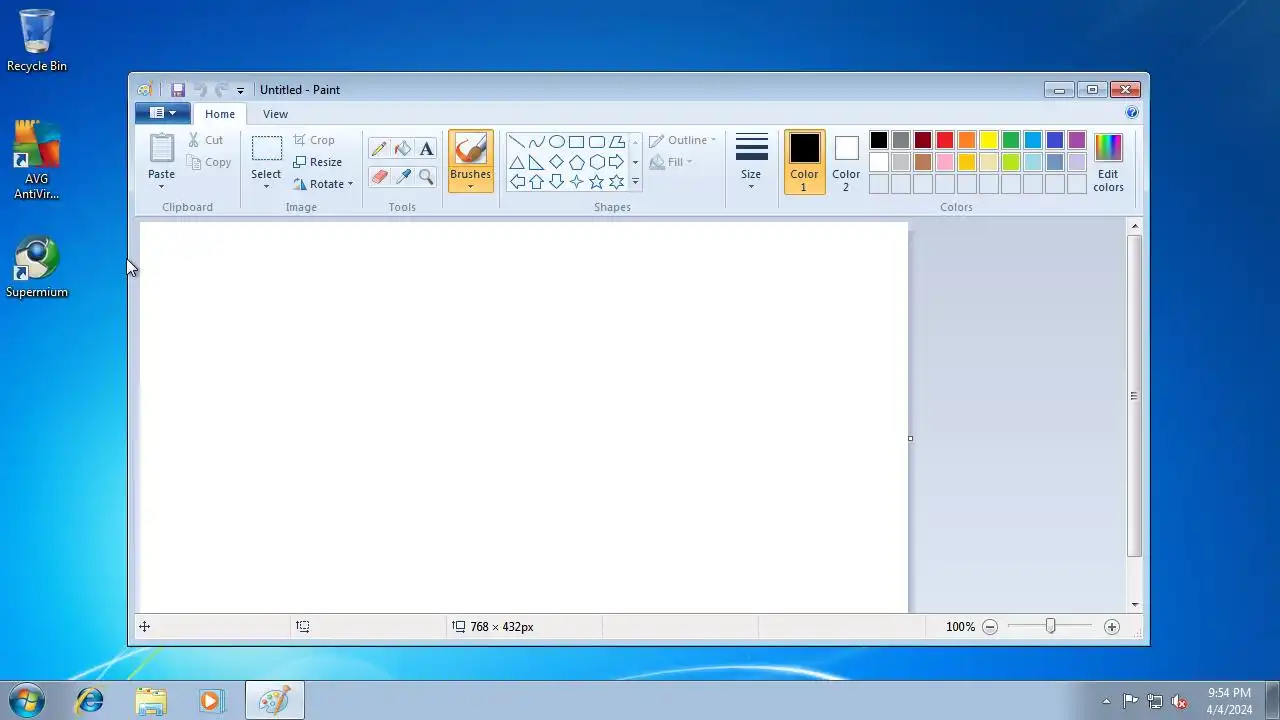This screenshot has height=720, width=1280.
Task: Click the rectangular Select button
Action: [x=266, y=149]
